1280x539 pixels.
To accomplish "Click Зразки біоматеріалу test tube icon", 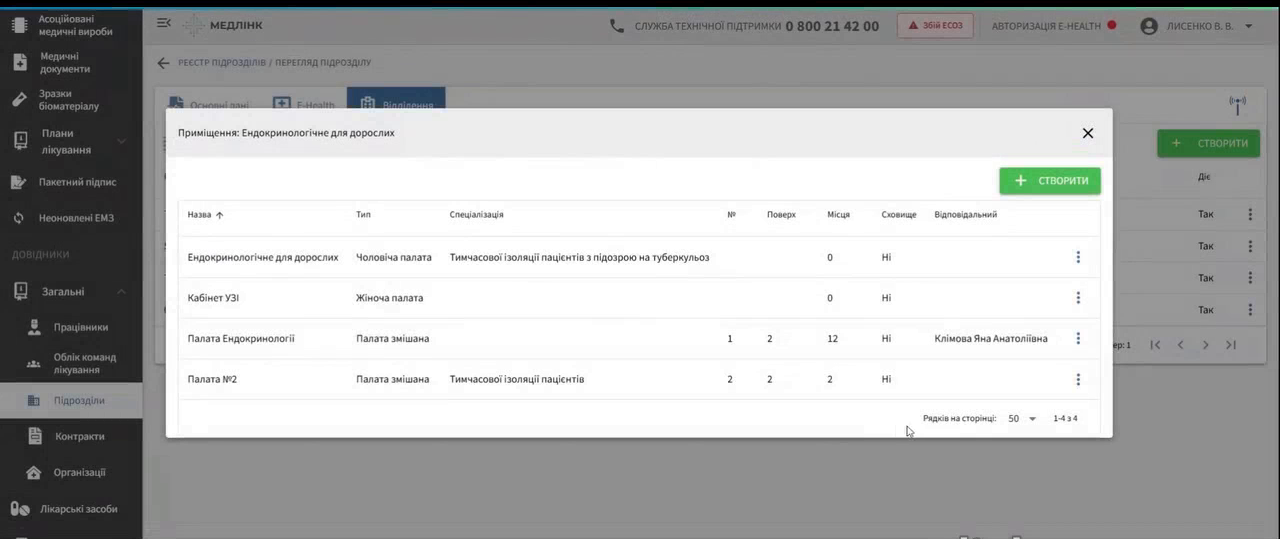I will pos(19,100).
